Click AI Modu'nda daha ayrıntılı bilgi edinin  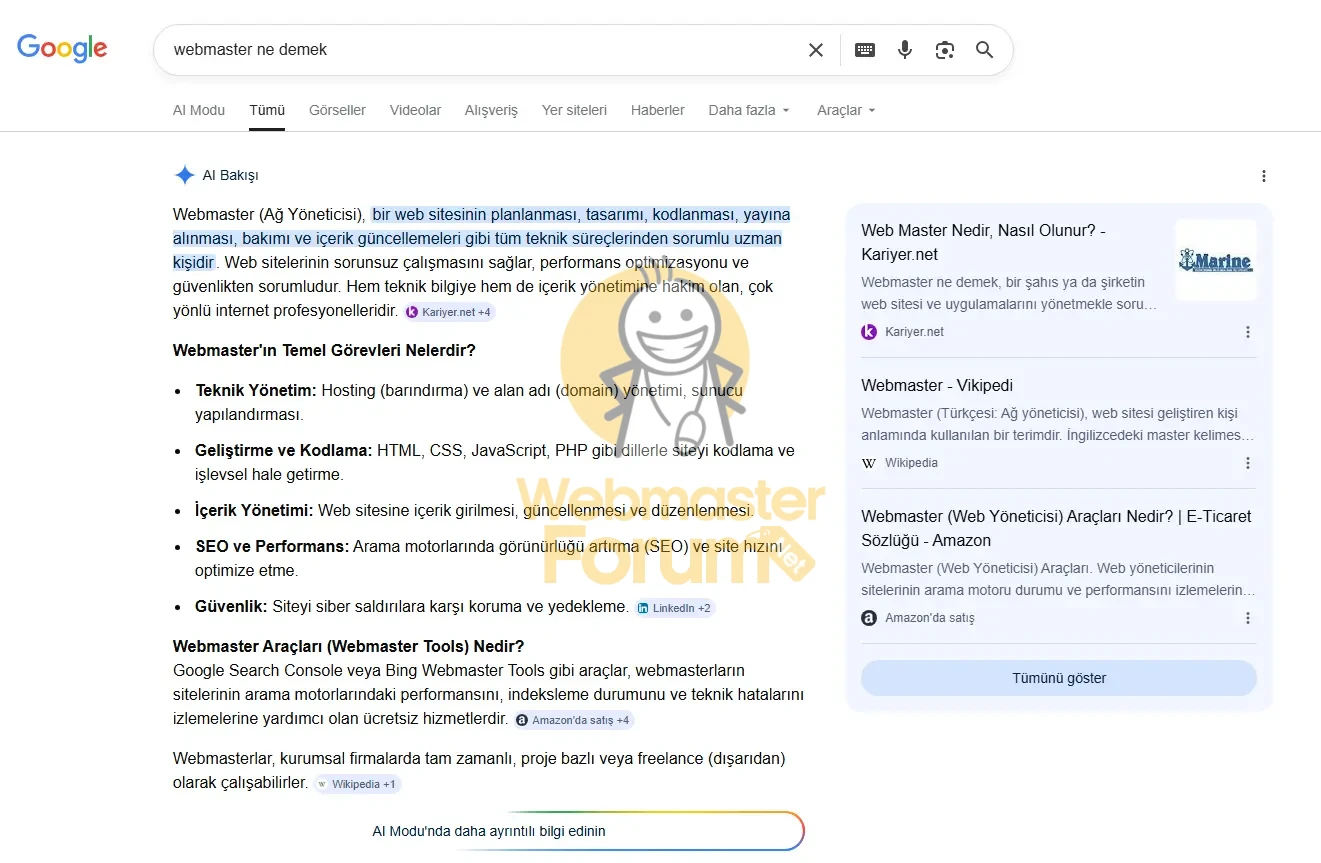(x=489, y=831)
